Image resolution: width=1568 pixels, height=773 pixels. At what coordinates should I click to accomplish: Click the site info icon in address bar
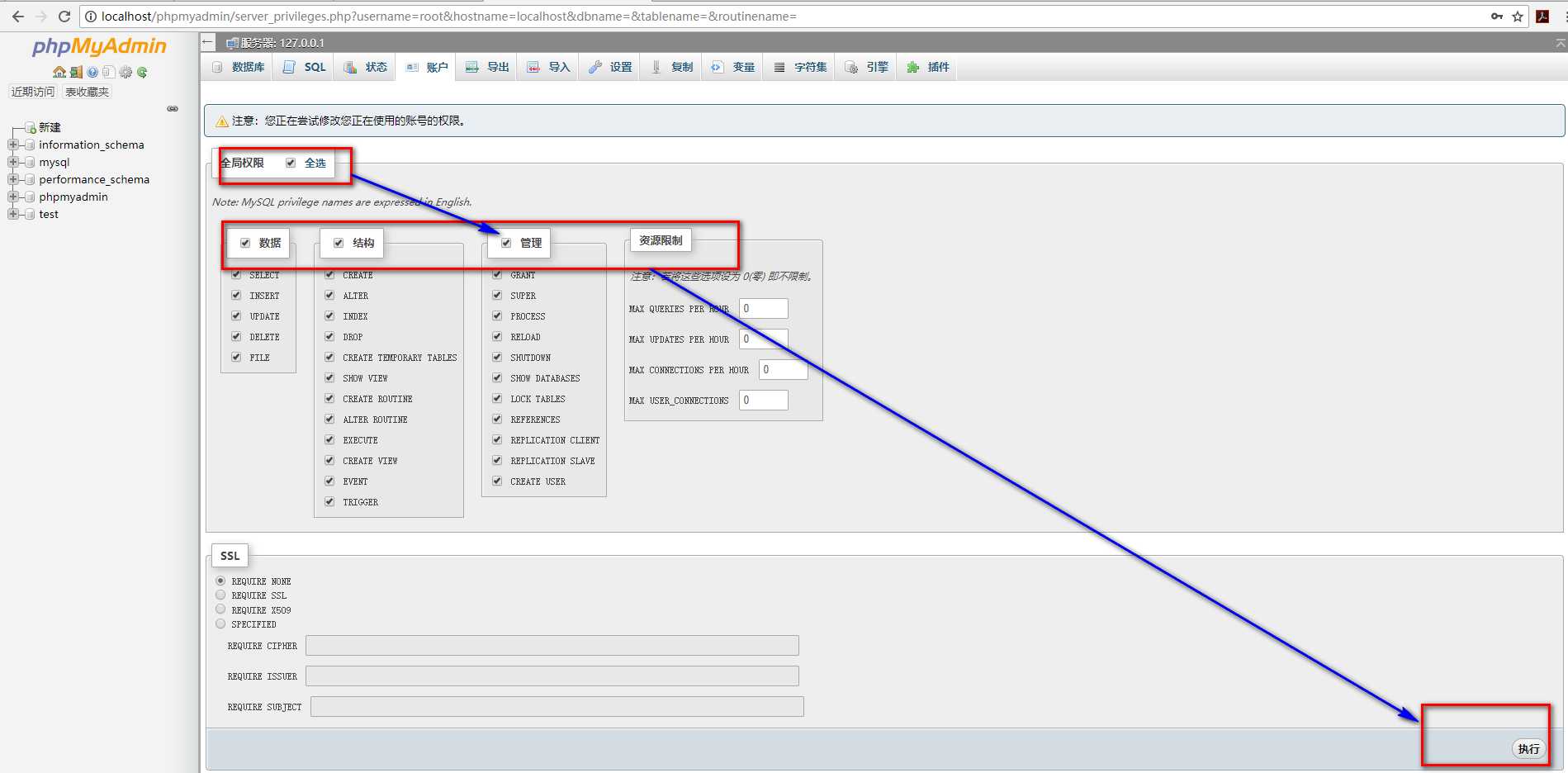point(91,17)
